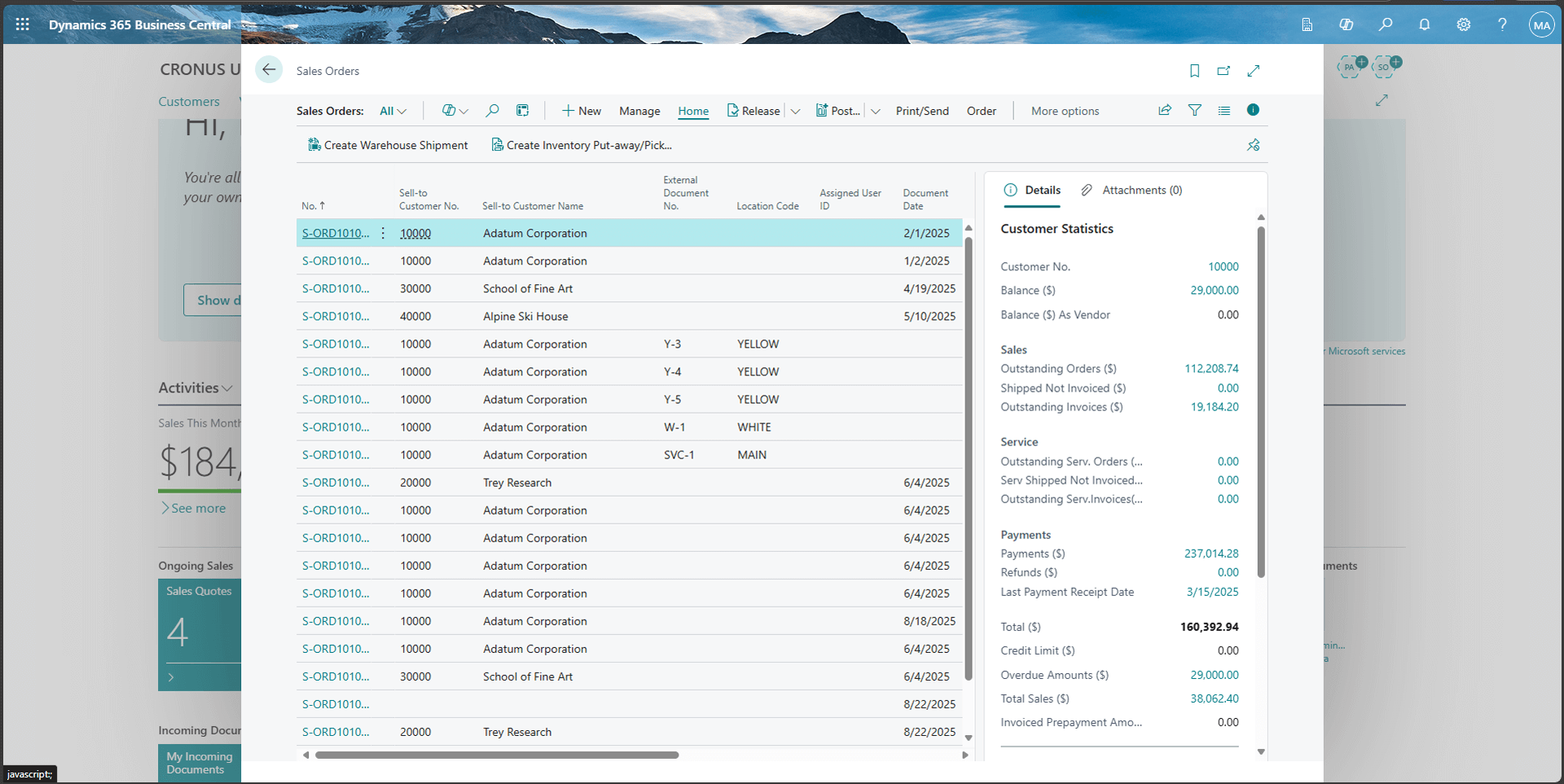
Task: Switch to the Attachments tab in Details pane
Action: [x=1141, y=190]
